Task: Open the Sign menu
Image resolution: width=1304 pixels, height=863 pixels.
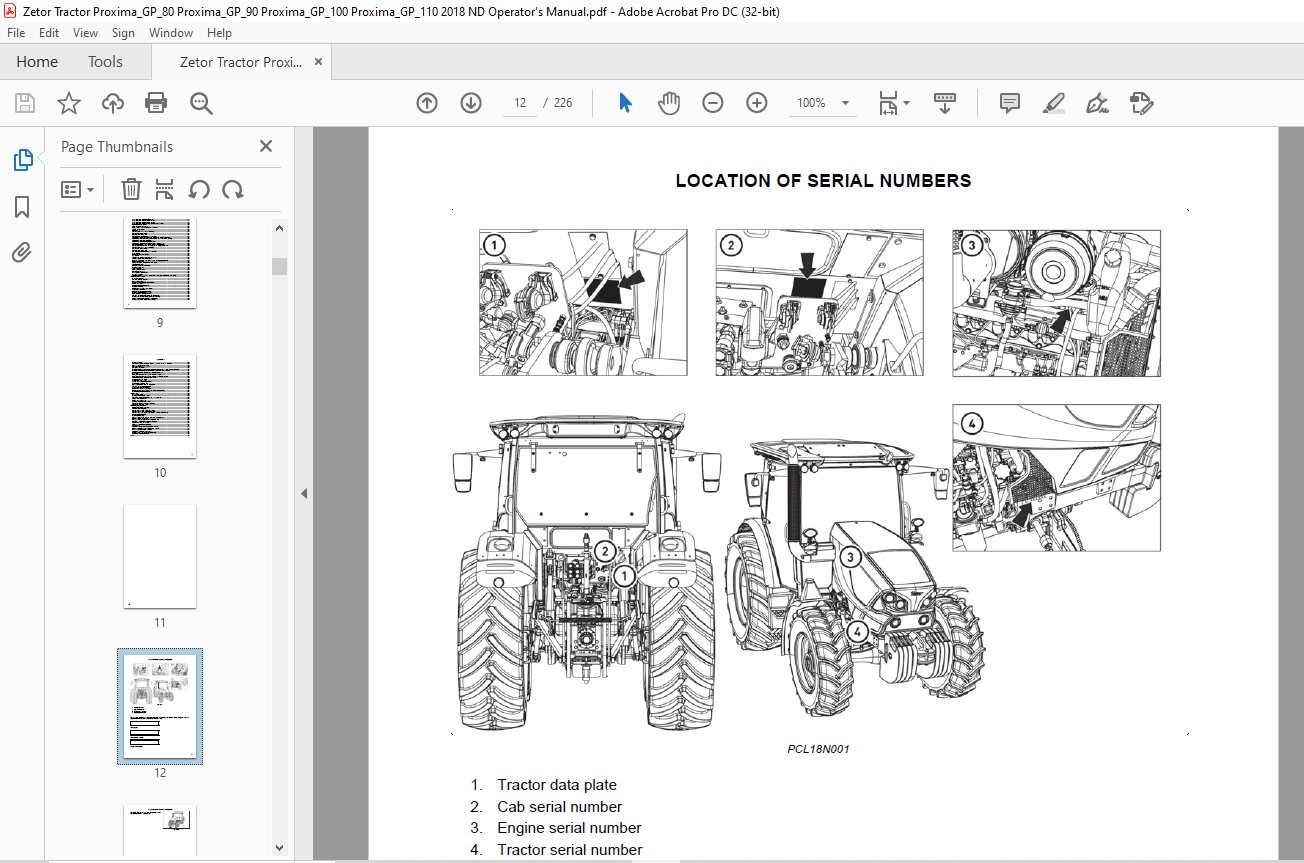Action: coord(123,33)
